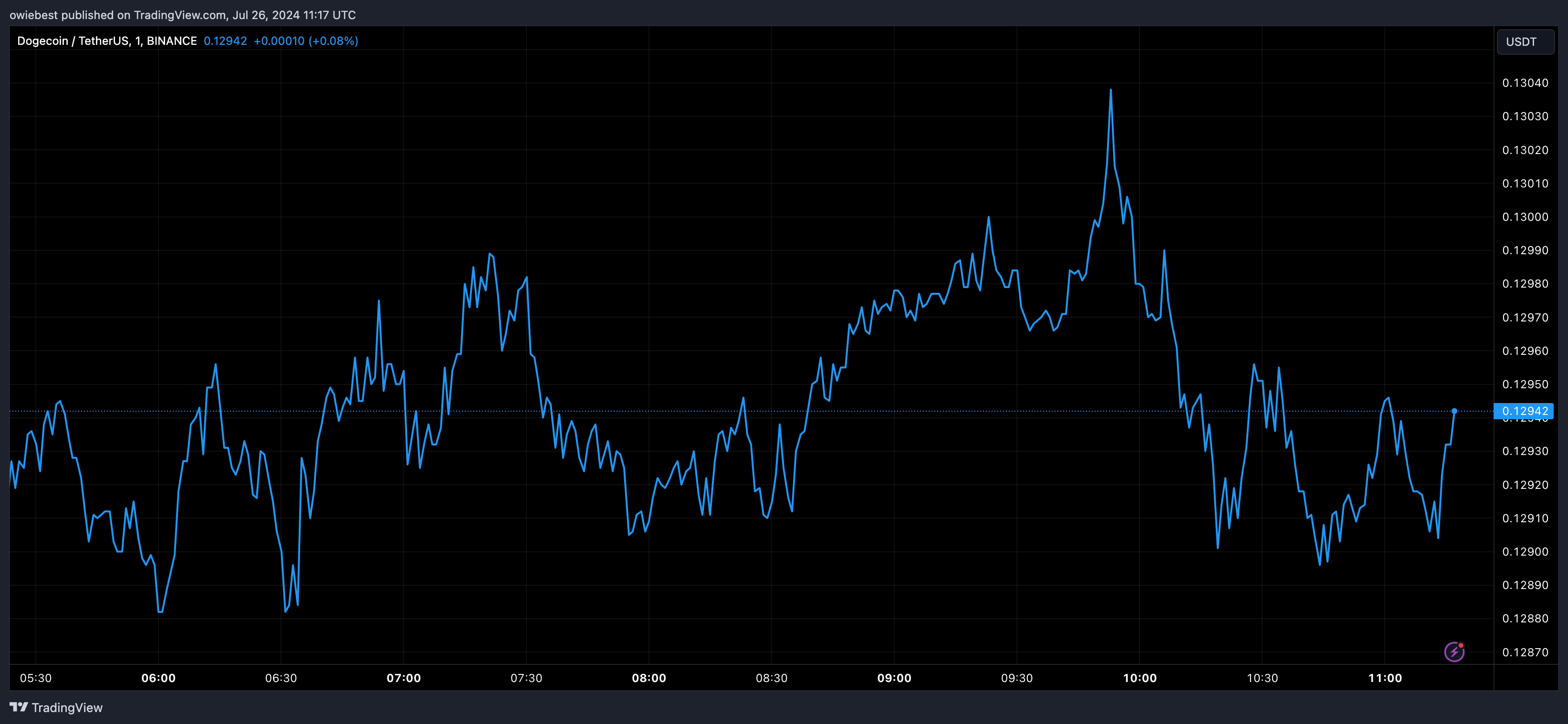Click the 08:30 time axis label

(x=772, y=678)
